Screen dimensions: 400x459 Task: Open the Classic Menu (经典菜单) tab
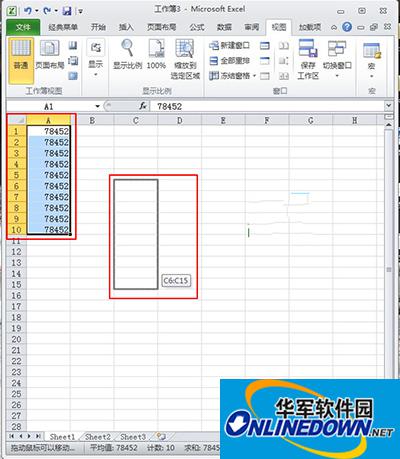(63, 27)
